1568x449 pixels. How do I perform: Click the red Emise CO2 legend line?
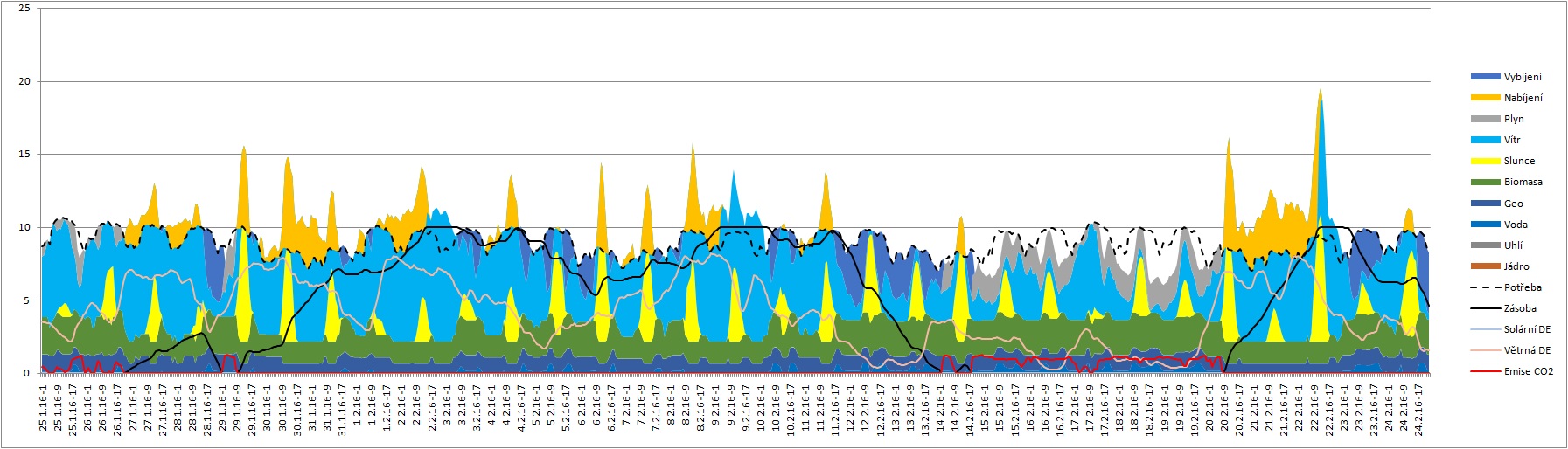point(1486,371)
